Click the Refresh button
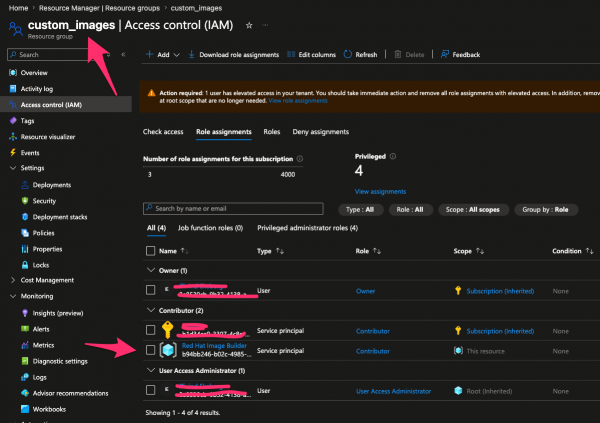 [x=360, y=55]
